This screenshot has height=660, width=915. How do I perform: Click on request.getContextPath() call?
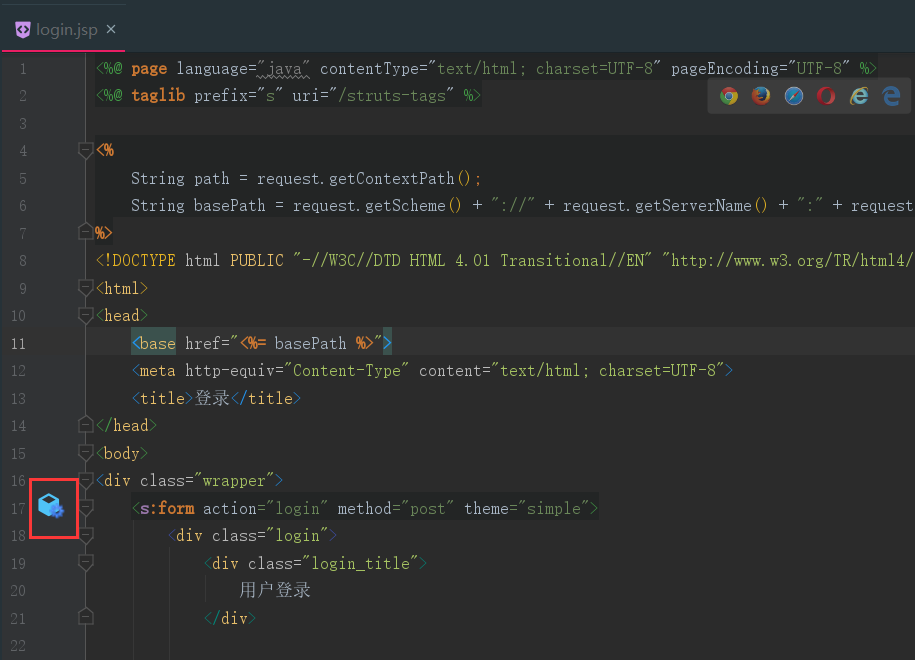coord(364,178)
